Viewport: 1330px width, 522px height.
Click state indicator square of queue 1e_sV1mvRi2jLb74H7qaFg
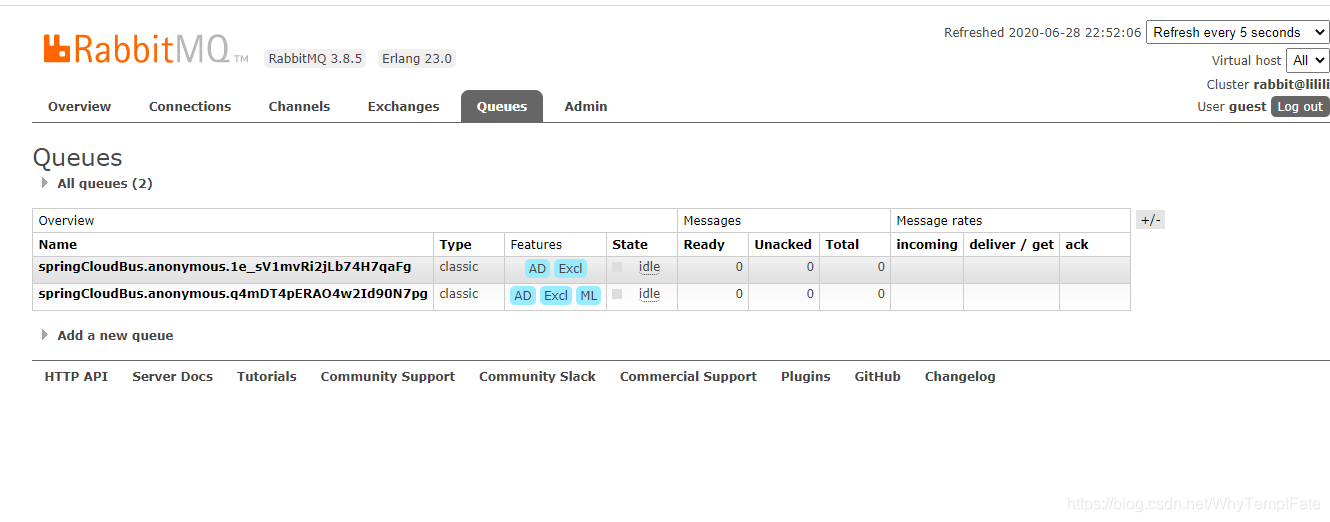pos(617,267)
